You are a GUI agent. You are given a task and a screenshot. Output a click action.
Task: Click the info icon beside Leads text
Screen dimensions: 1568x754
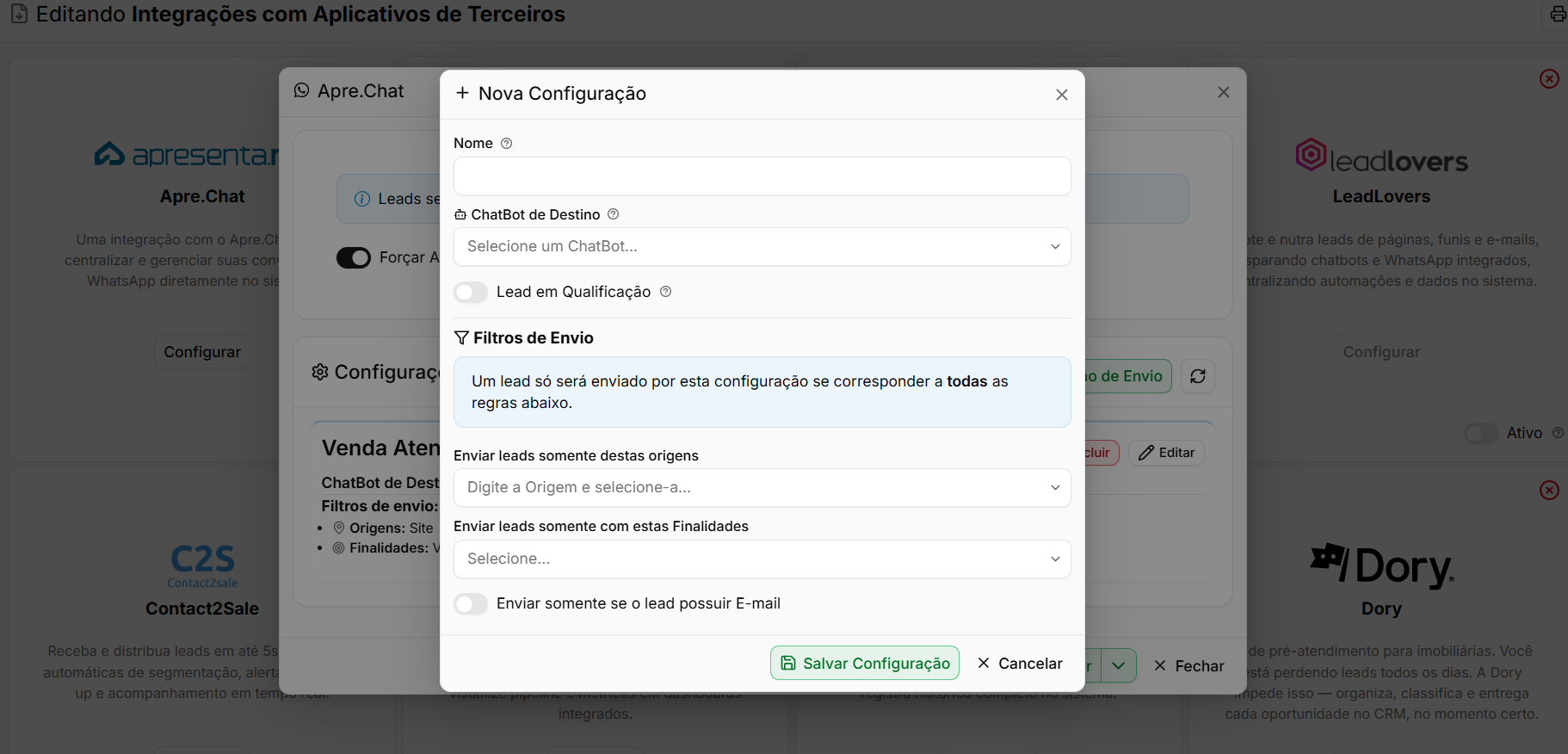362,199
